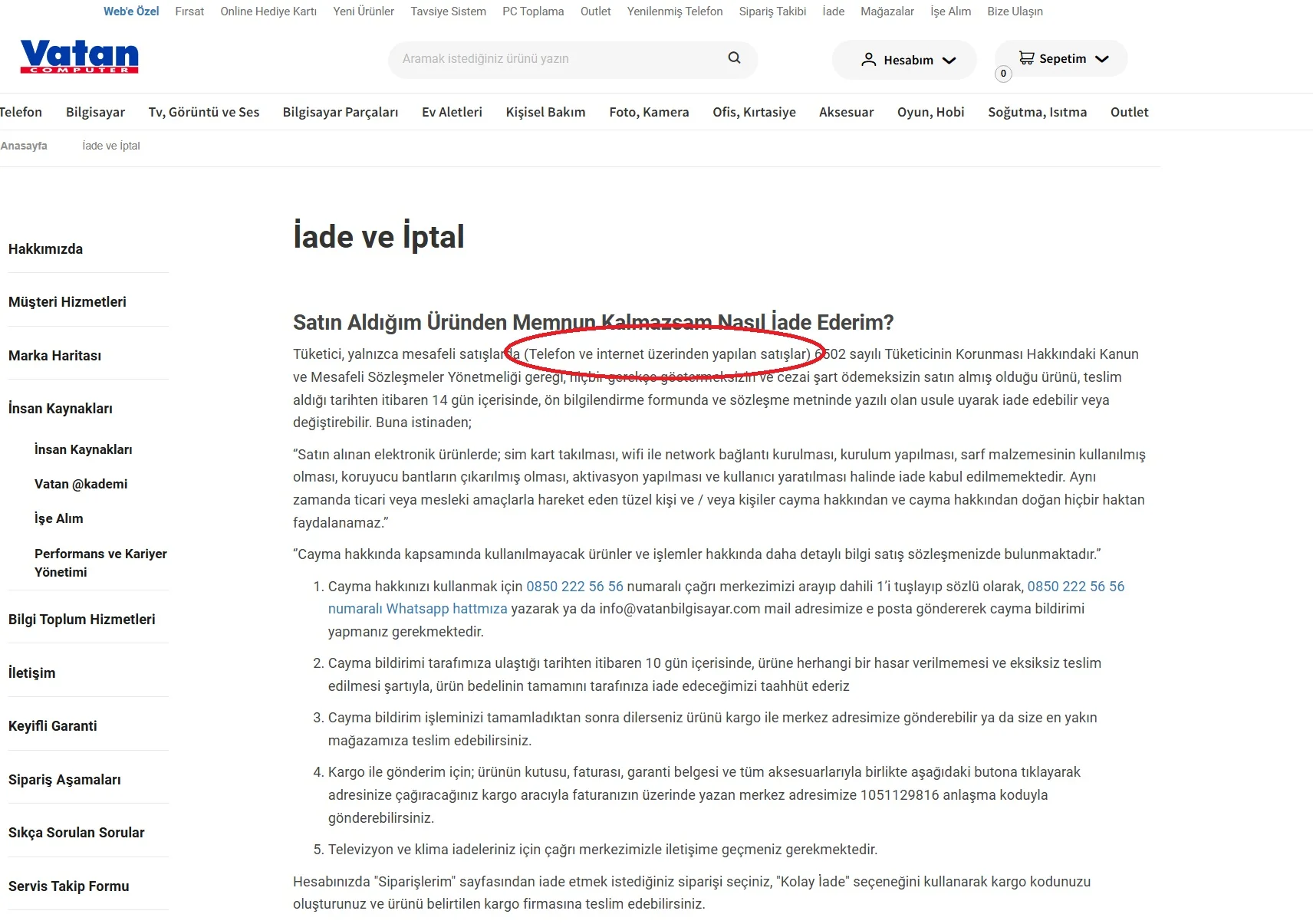Click the cart item count badge
Image resolution: width=1313 pixels, height=924 pixels.
pos(1003,74)
